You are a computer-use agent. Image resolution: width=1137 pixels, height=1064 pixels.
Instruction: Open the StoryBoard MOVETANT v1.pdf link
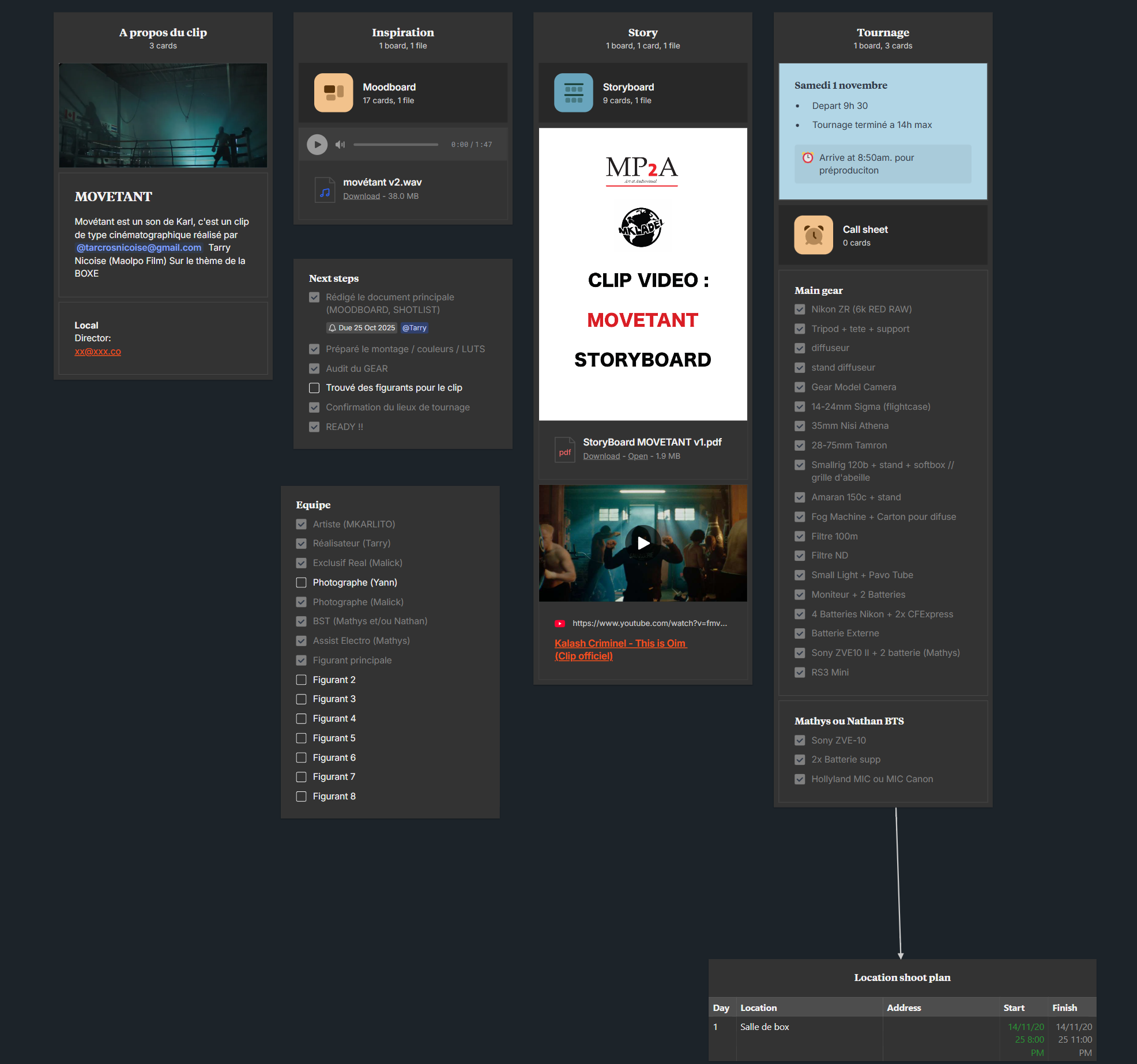pos(638,456)
